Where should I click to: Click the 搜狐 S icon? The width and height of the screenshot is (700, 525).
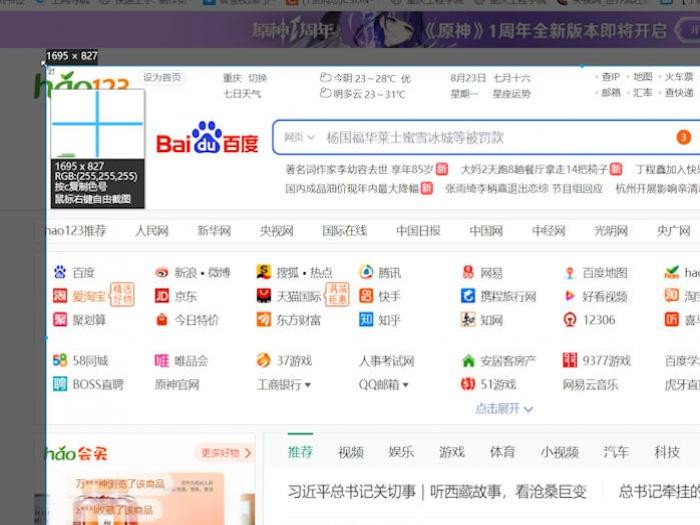[x=264, y=271]
